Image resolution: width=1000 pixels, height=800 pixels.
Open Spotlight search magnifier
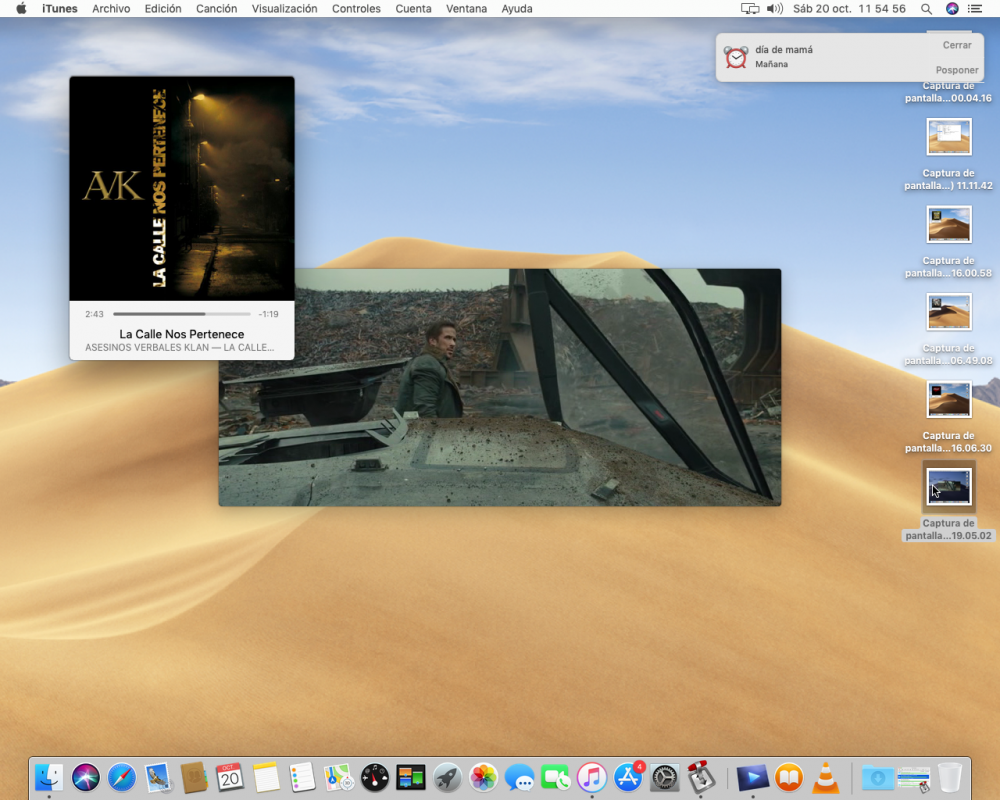pos(926,8)
